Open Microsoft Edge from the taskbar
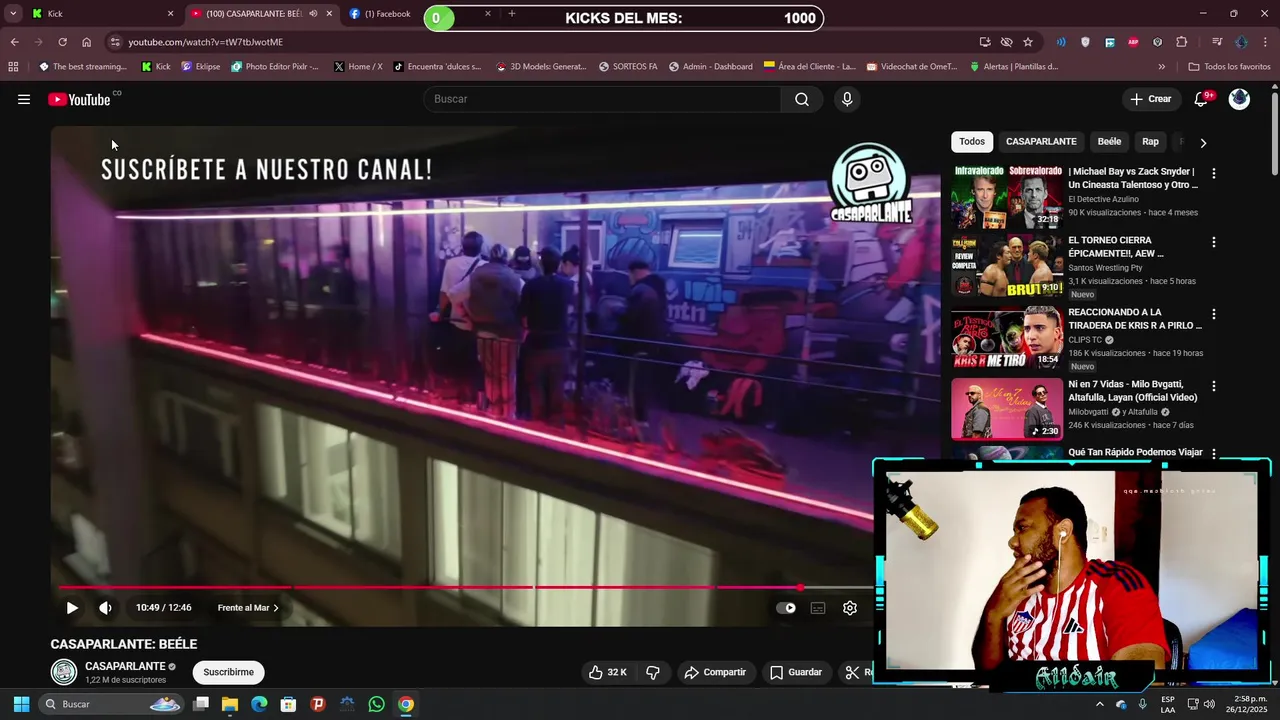Image resolution: width=1280 pixels, height=720 pixels. pyautogui.click(x=259, y=704)
